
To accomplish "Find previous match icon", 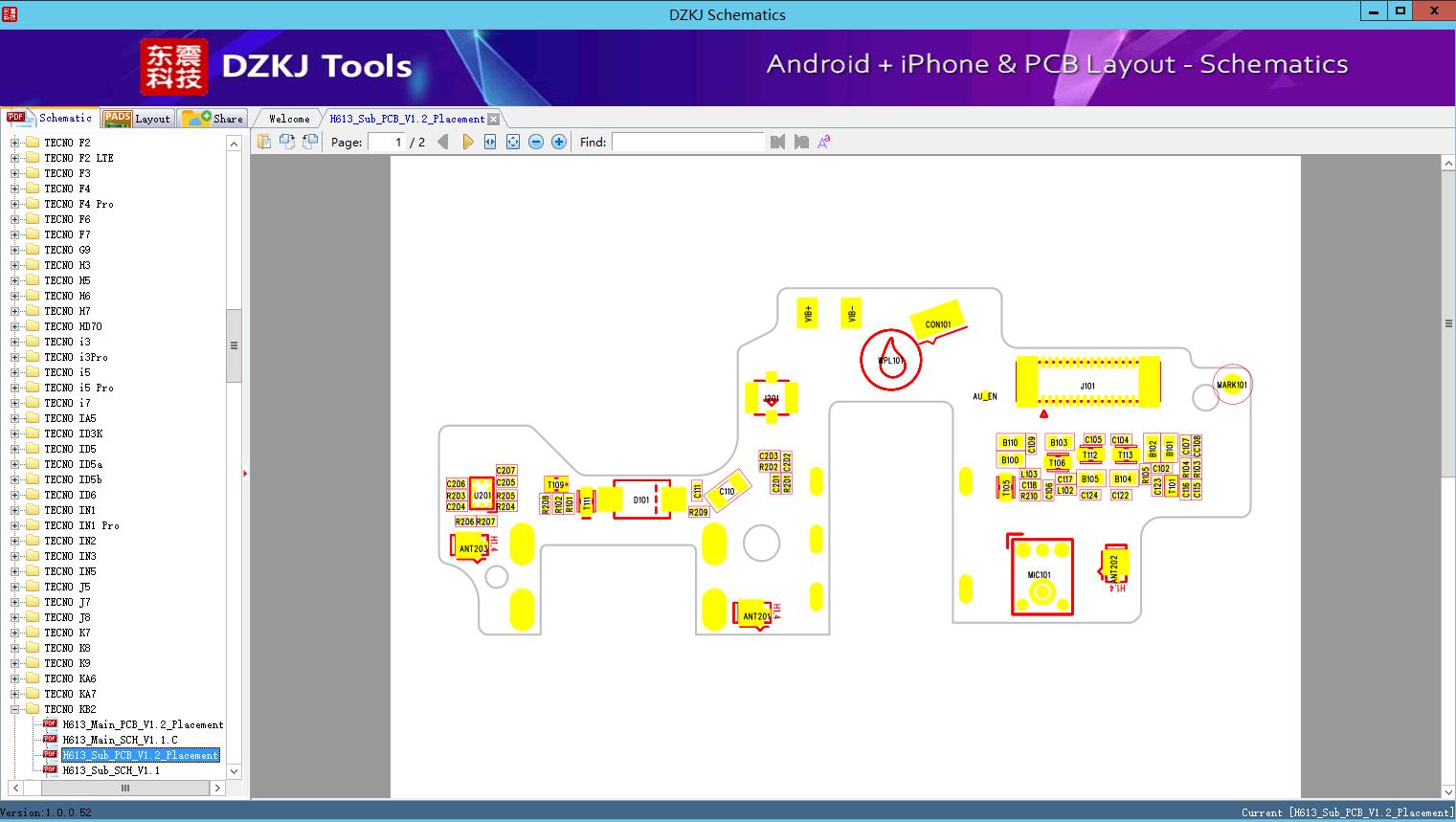I will (777, 142).
